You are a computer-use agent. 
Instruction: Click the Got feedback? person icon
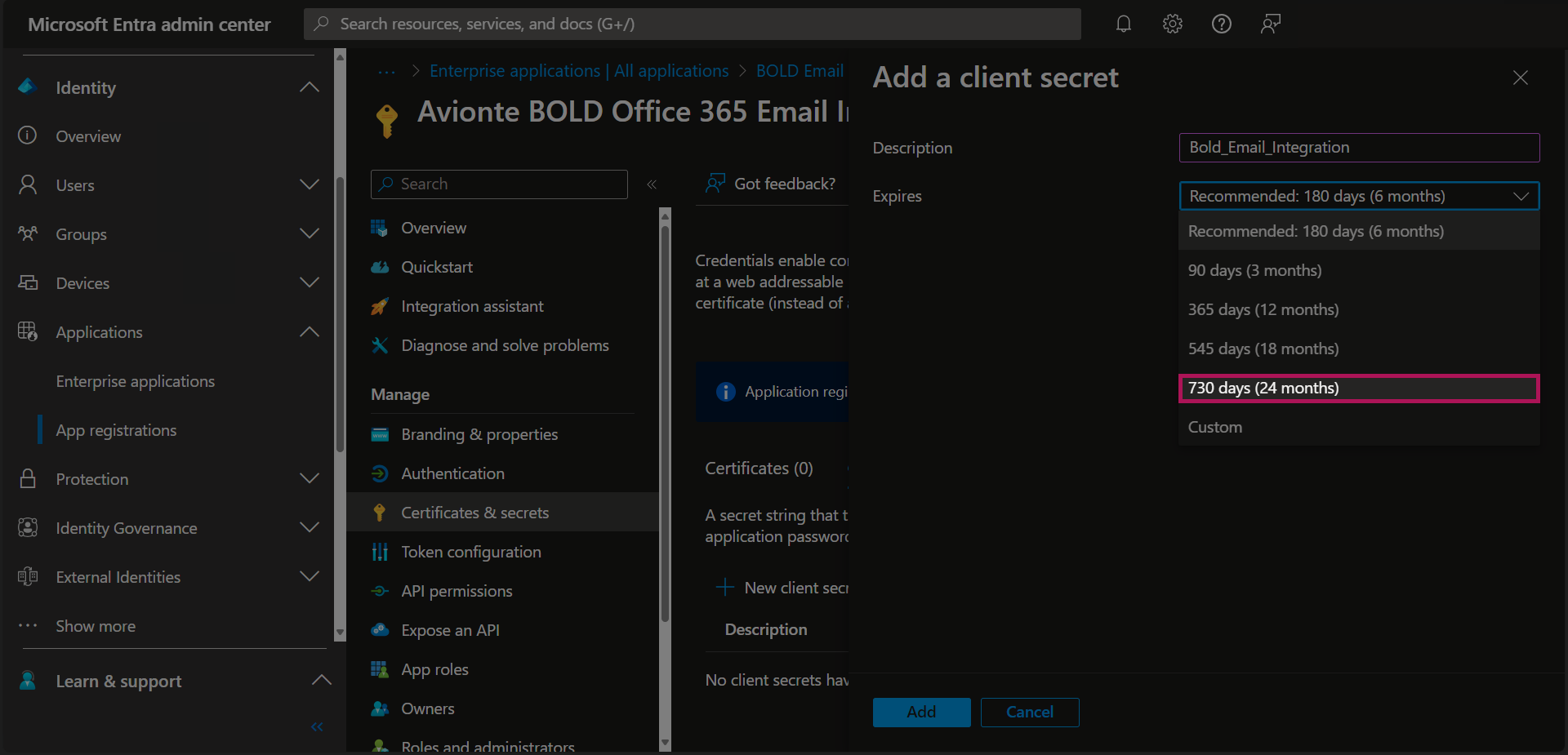pos(715,184)
